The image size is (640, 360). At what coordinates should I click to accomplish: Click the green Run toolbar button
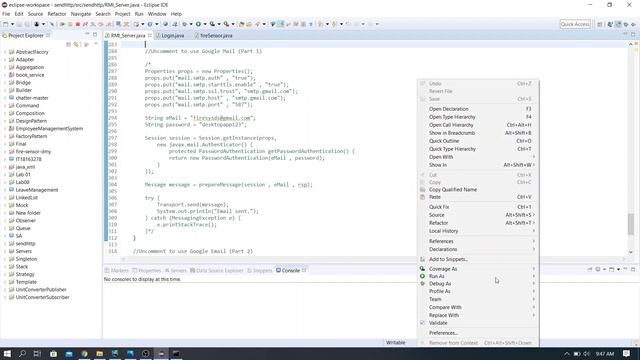click(x=198, y=24)
